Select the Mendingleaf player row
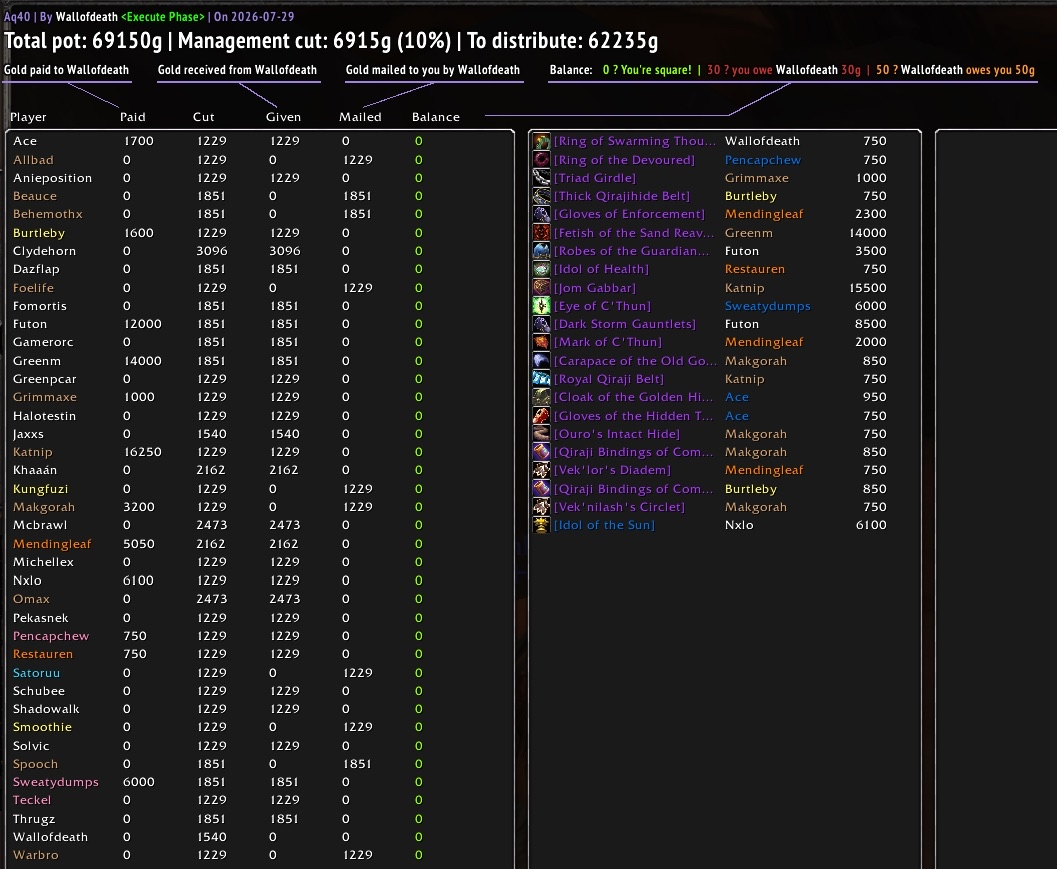Viewport: 1057px width, 869px height. 260,543
